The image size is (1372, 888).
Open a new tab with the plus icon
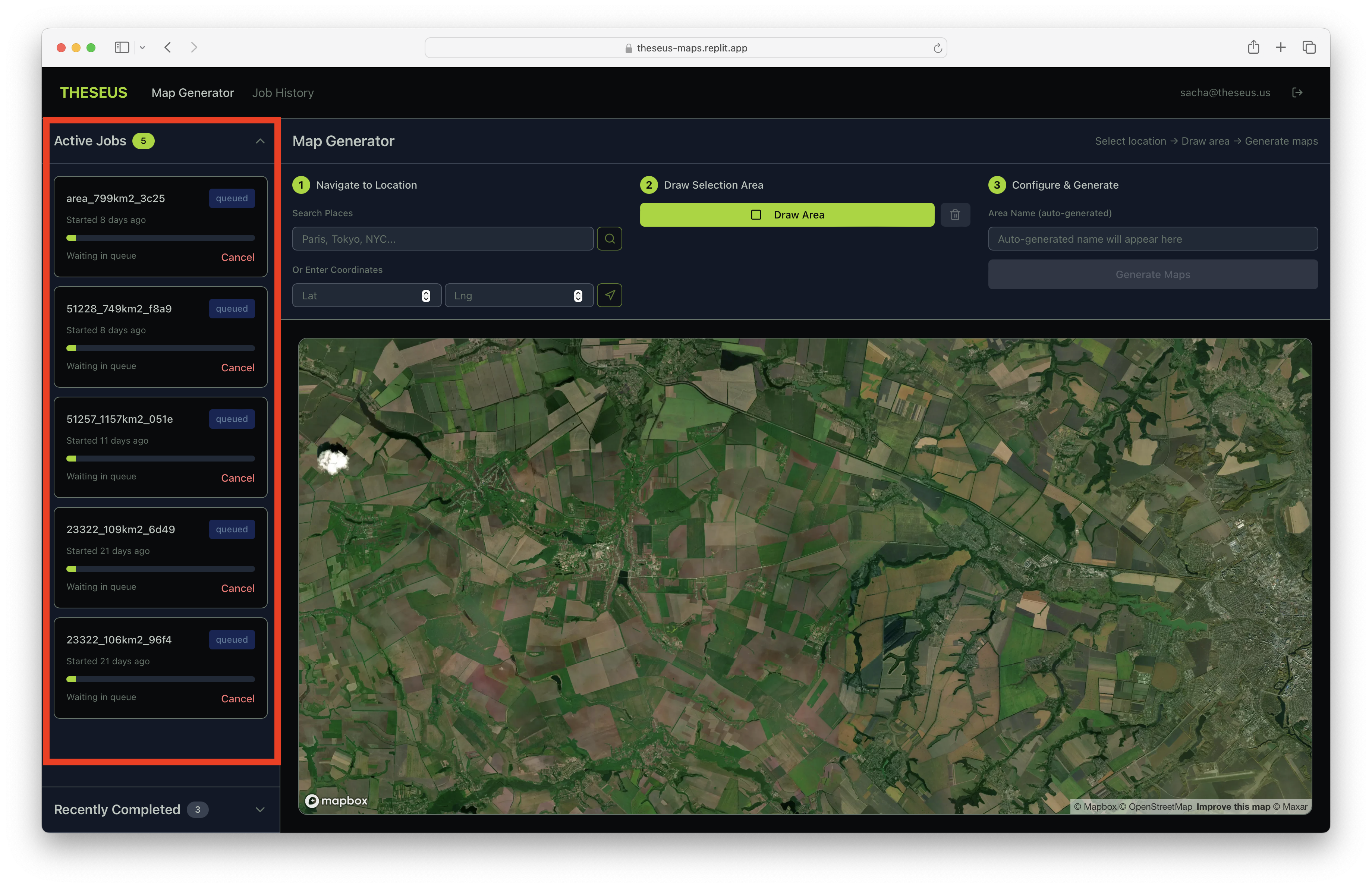tap(1280, 47)
